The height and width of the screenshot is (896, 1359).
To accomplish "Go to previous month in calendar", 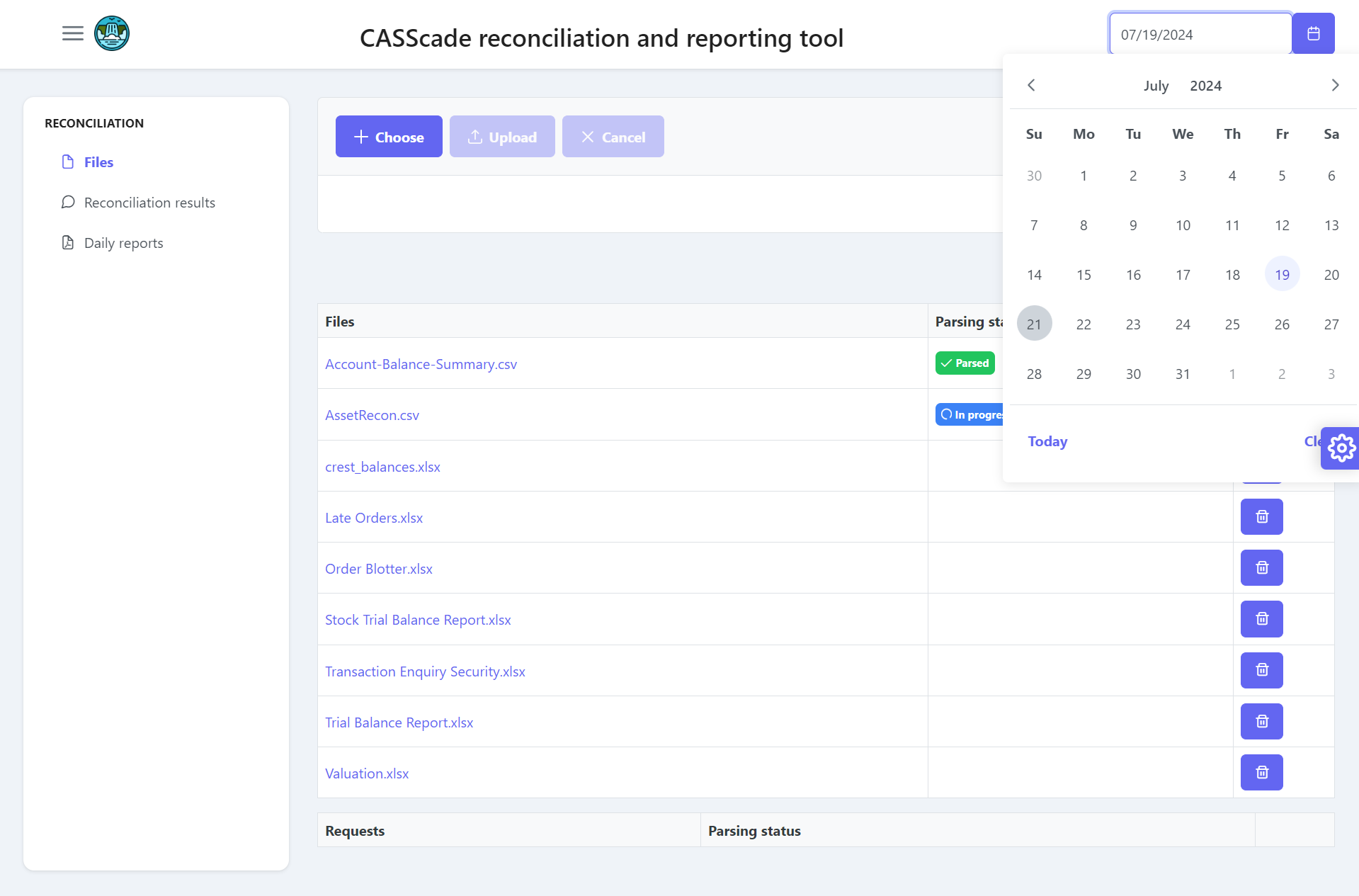I will (x=1031, y=86).
